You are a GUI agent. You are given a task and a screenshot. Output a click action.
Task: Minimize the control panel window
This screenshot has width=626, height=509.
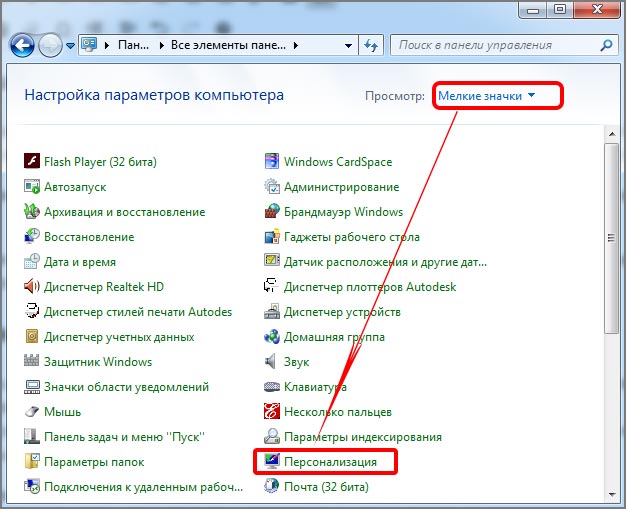point(534,10)
